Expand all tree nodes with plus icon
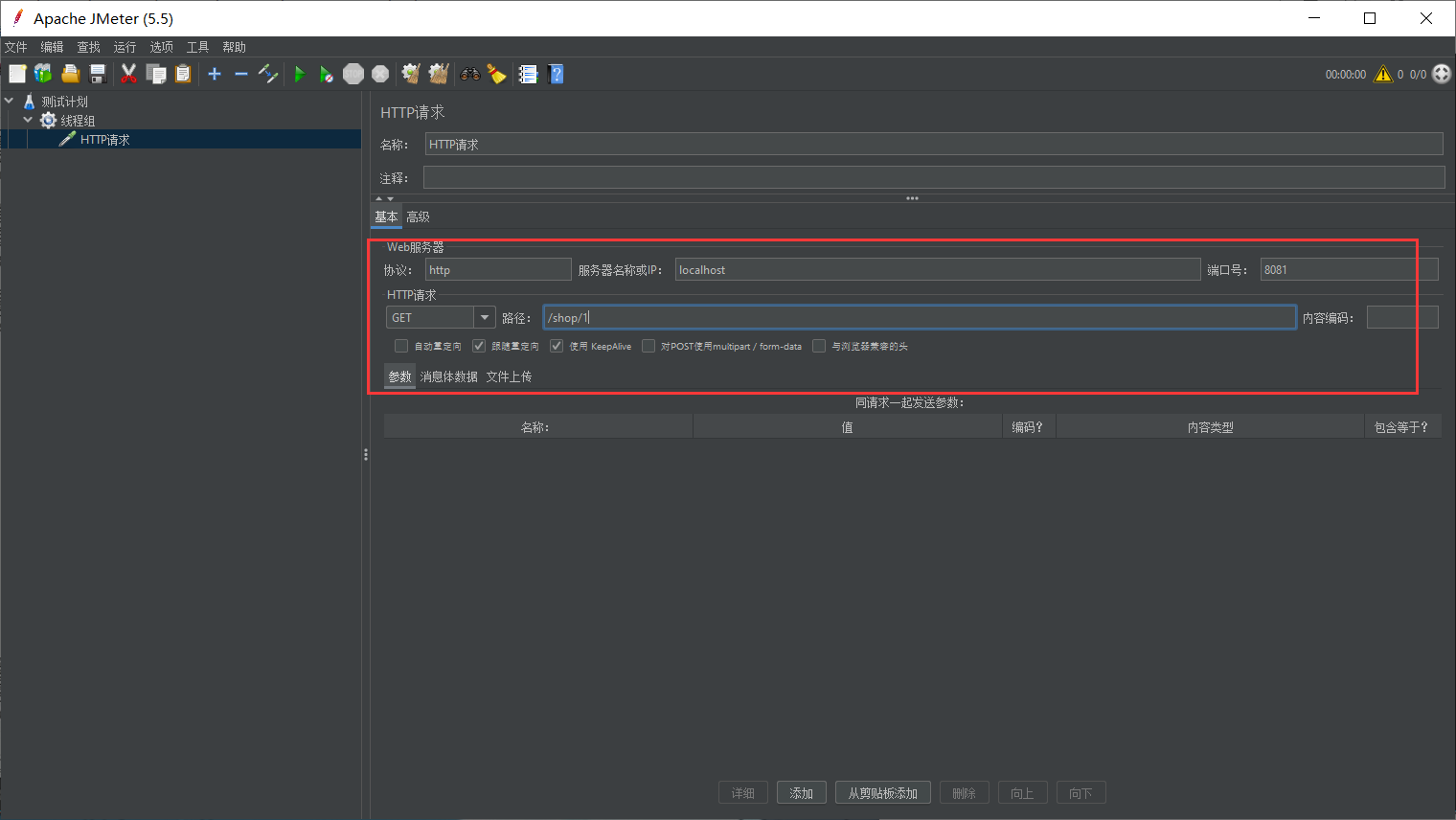This screenshot has width=1456, height=820. click(215, 74)
